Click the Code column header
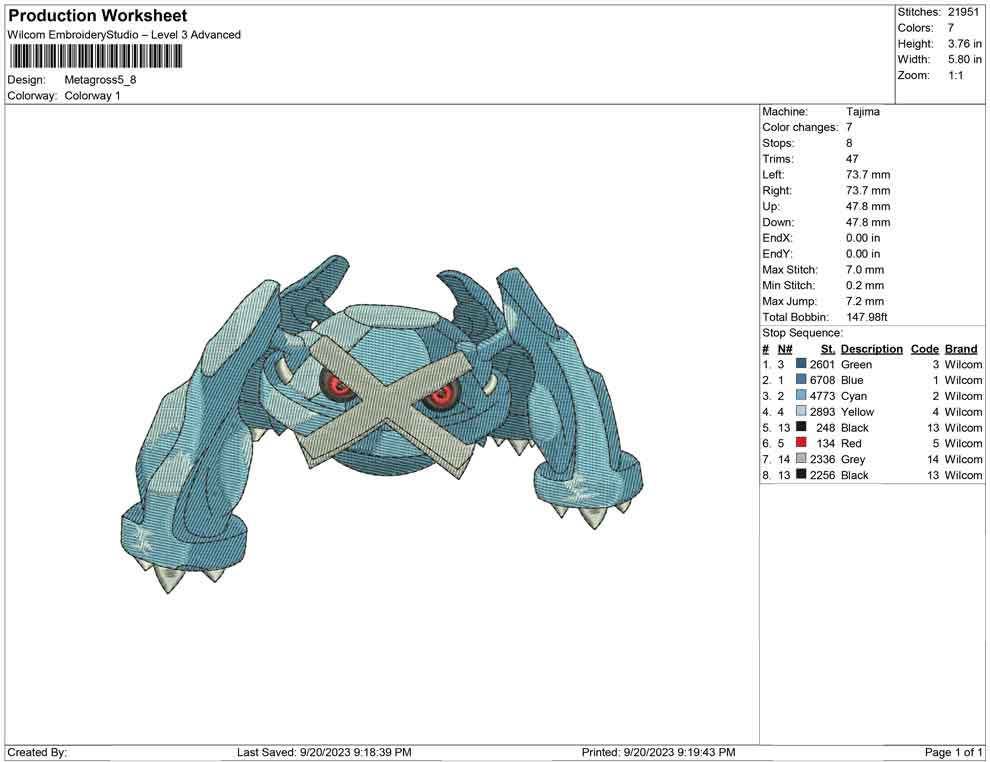 925,349
